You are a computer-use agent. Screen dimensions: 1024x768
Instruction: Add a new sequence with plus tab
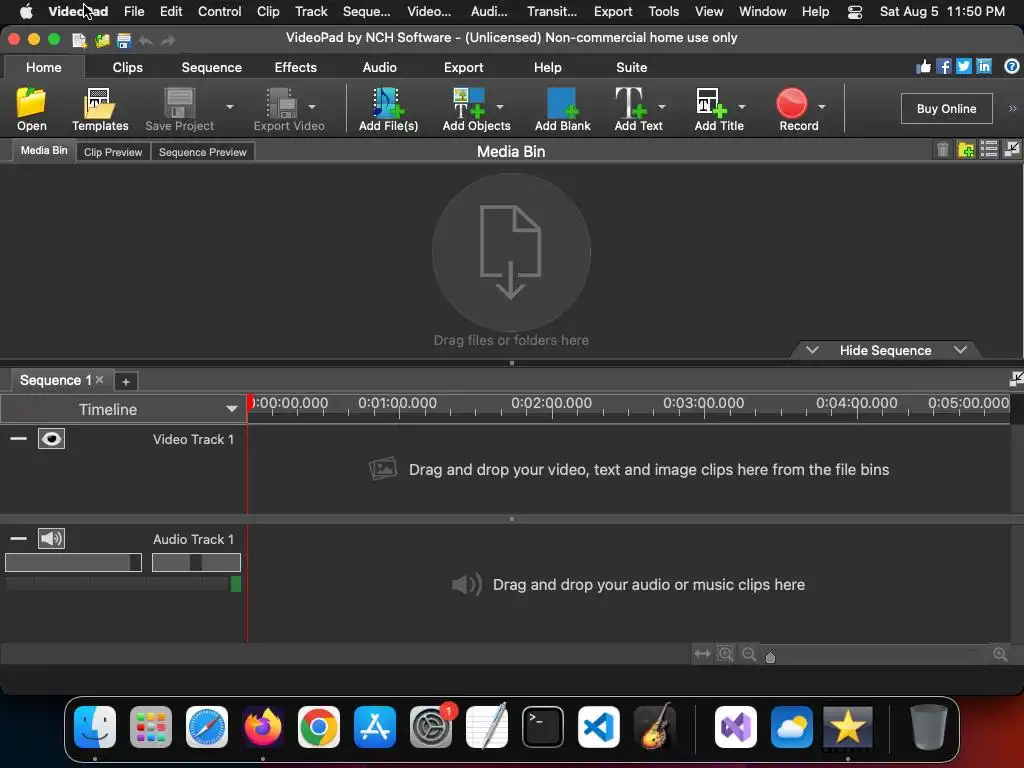125,381
